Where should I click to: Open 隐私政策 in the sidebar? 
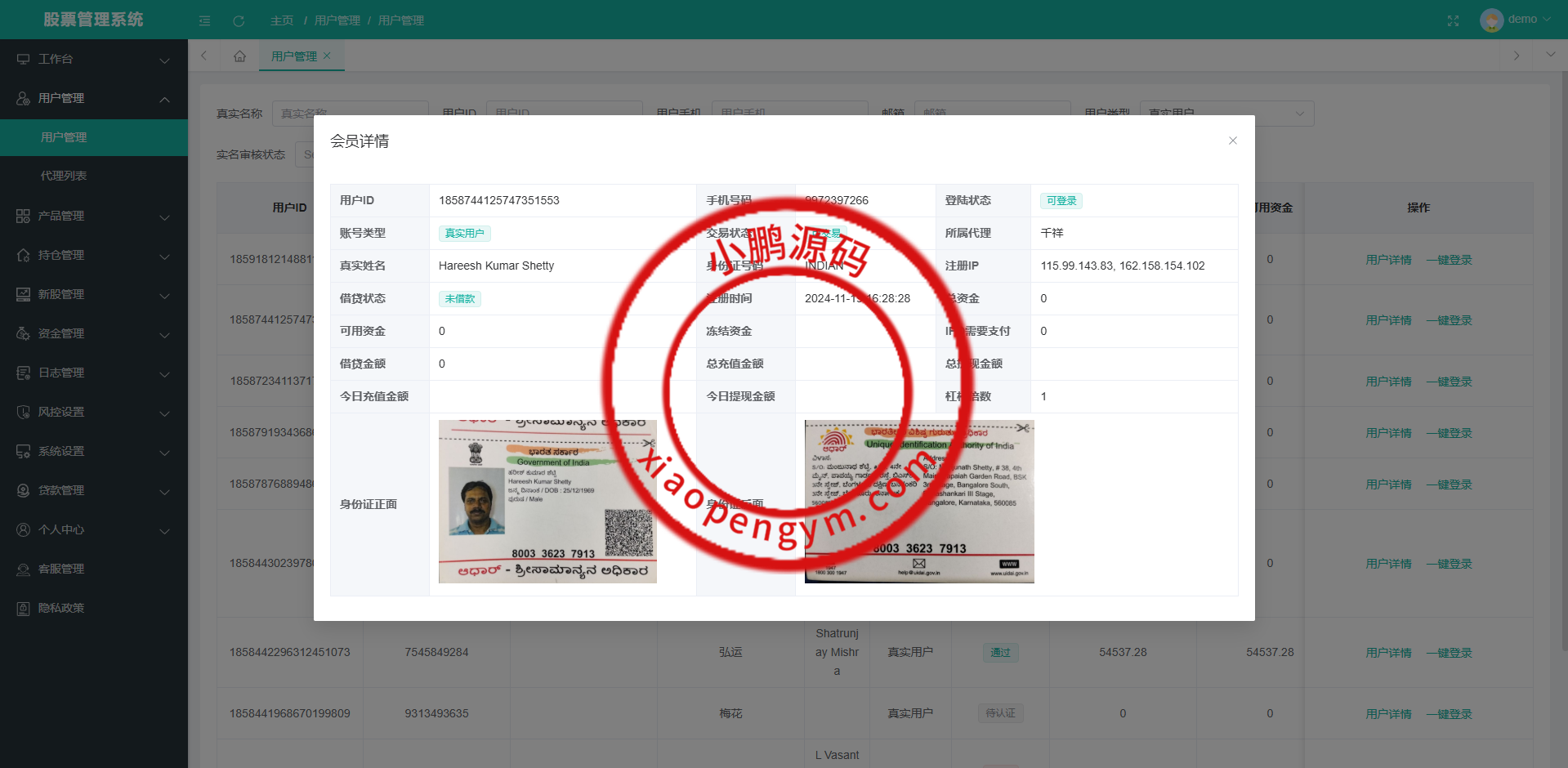coord(61,608)
